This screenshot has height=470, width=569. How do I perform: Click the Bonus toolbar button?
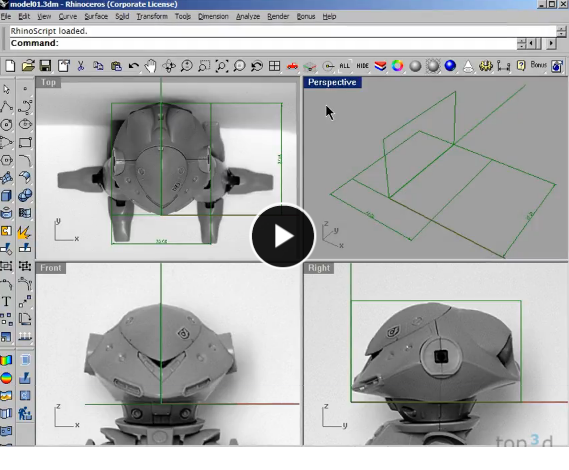(539, 65)
